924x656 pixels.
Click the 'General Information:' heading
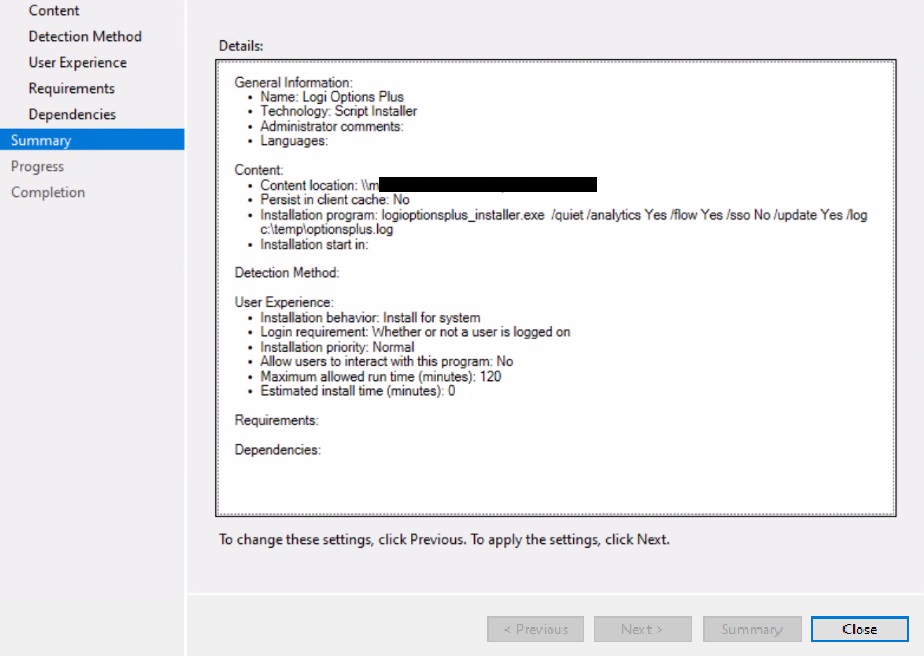pyautogui.click(x=293, y=83)
